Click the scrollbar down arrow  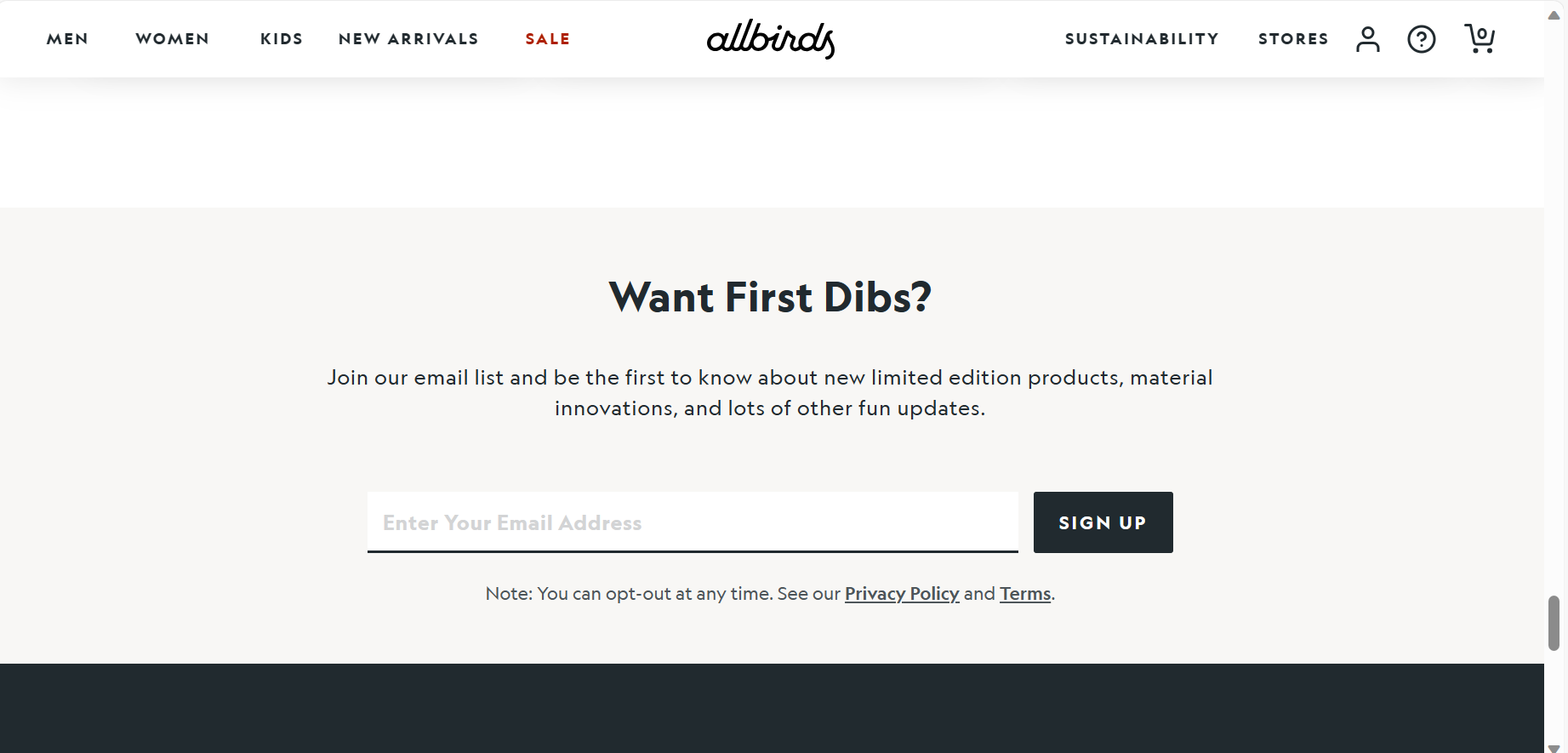[x=1554, y=747]
